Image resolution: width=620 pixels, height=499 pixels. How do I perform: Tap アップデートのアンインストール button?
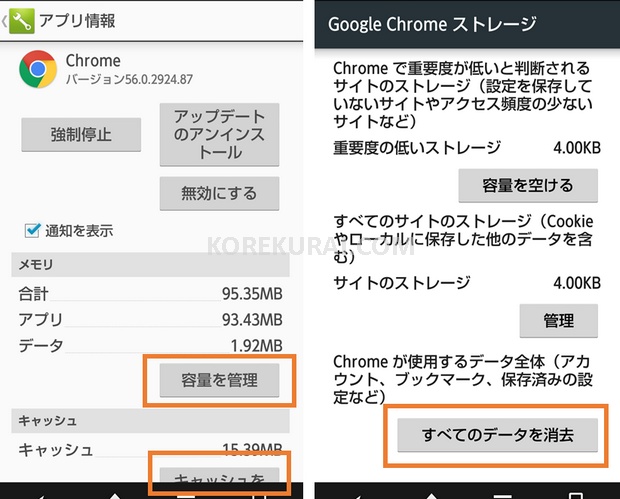tap(219, 134)
